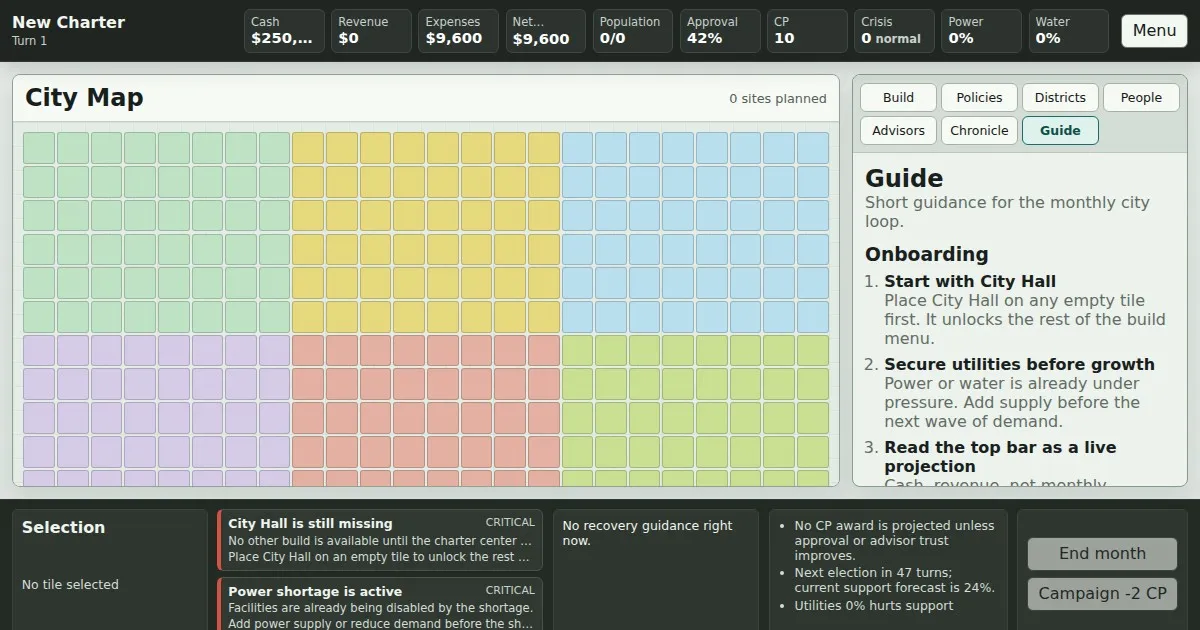Select the Power shortage is active alert
The width and height of the screenshot is (1200, 630).
tap(380, 604)
